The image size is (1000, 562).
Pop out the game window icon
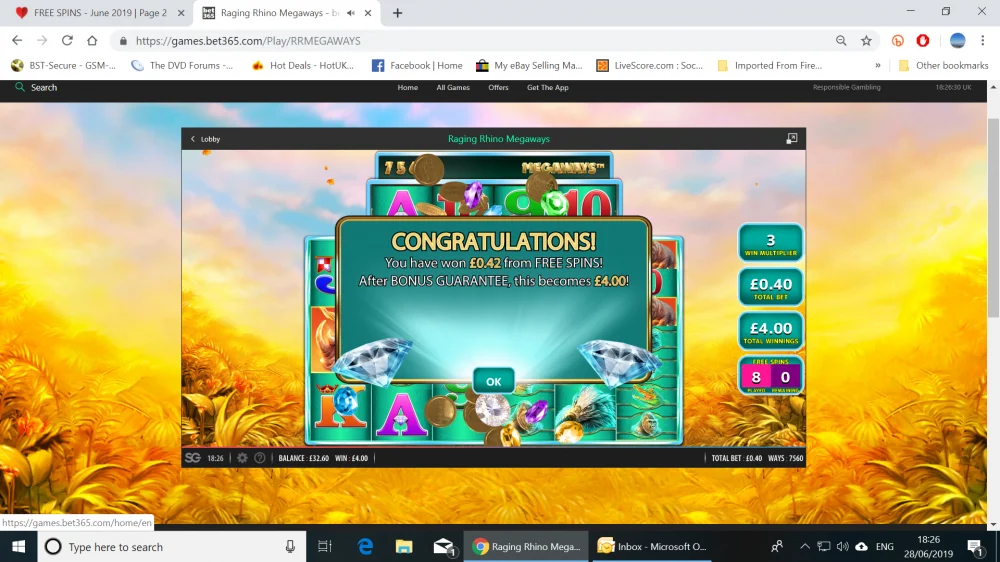pyautogui.click(x=791, y=138)
